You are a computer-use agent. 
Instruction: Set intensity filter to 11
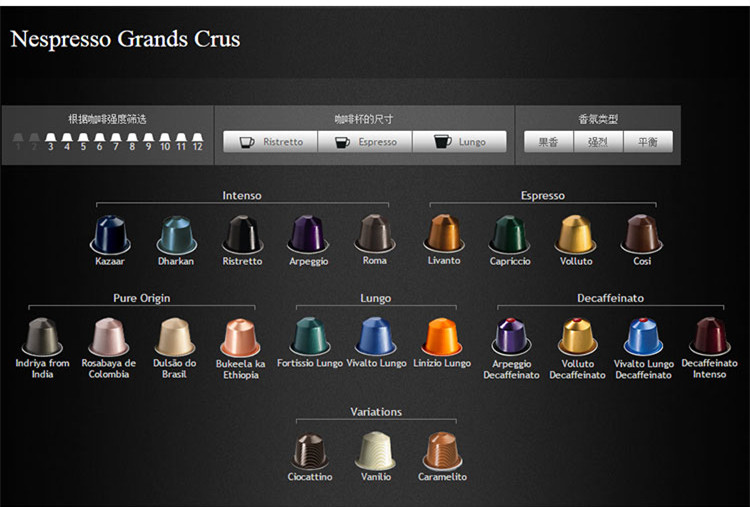181,142
